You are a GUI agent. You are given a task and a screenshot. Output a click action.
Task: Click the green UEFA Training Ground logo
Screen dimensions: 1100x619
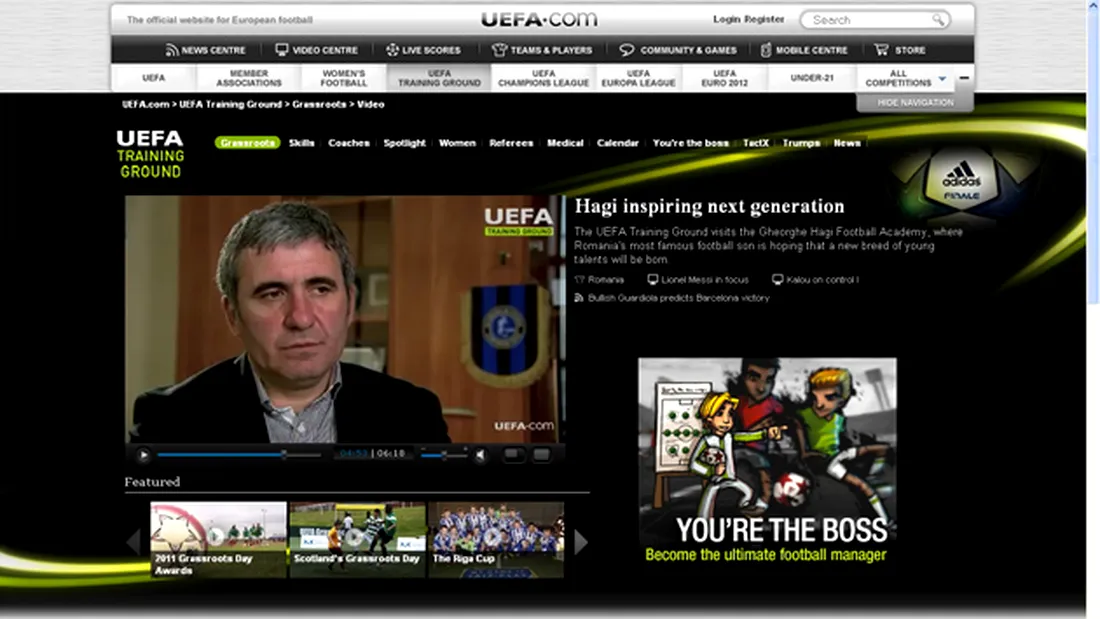(150, 154)
